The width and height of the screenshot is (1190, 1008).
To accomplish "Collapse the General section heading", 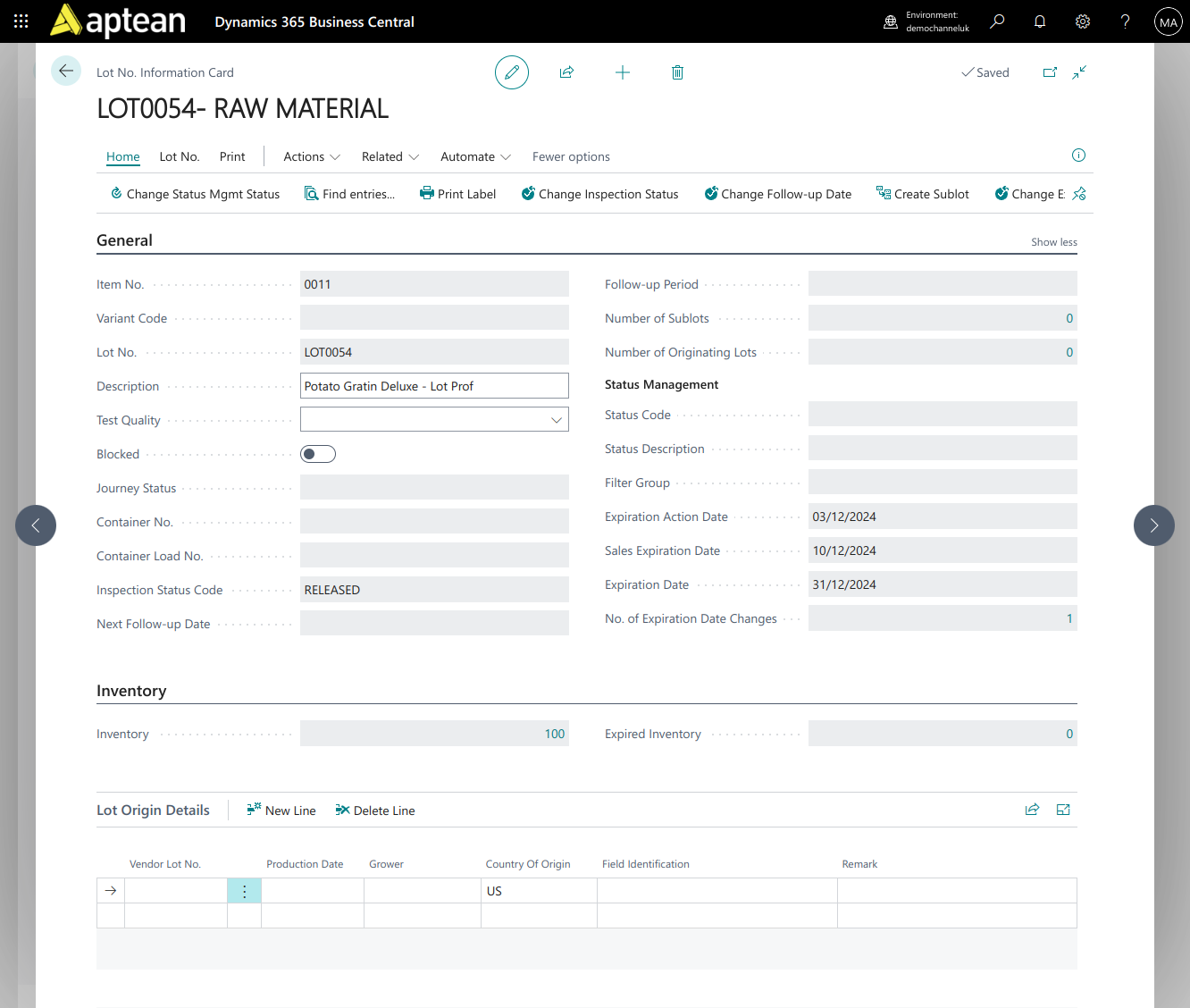I will coord(124,240).
